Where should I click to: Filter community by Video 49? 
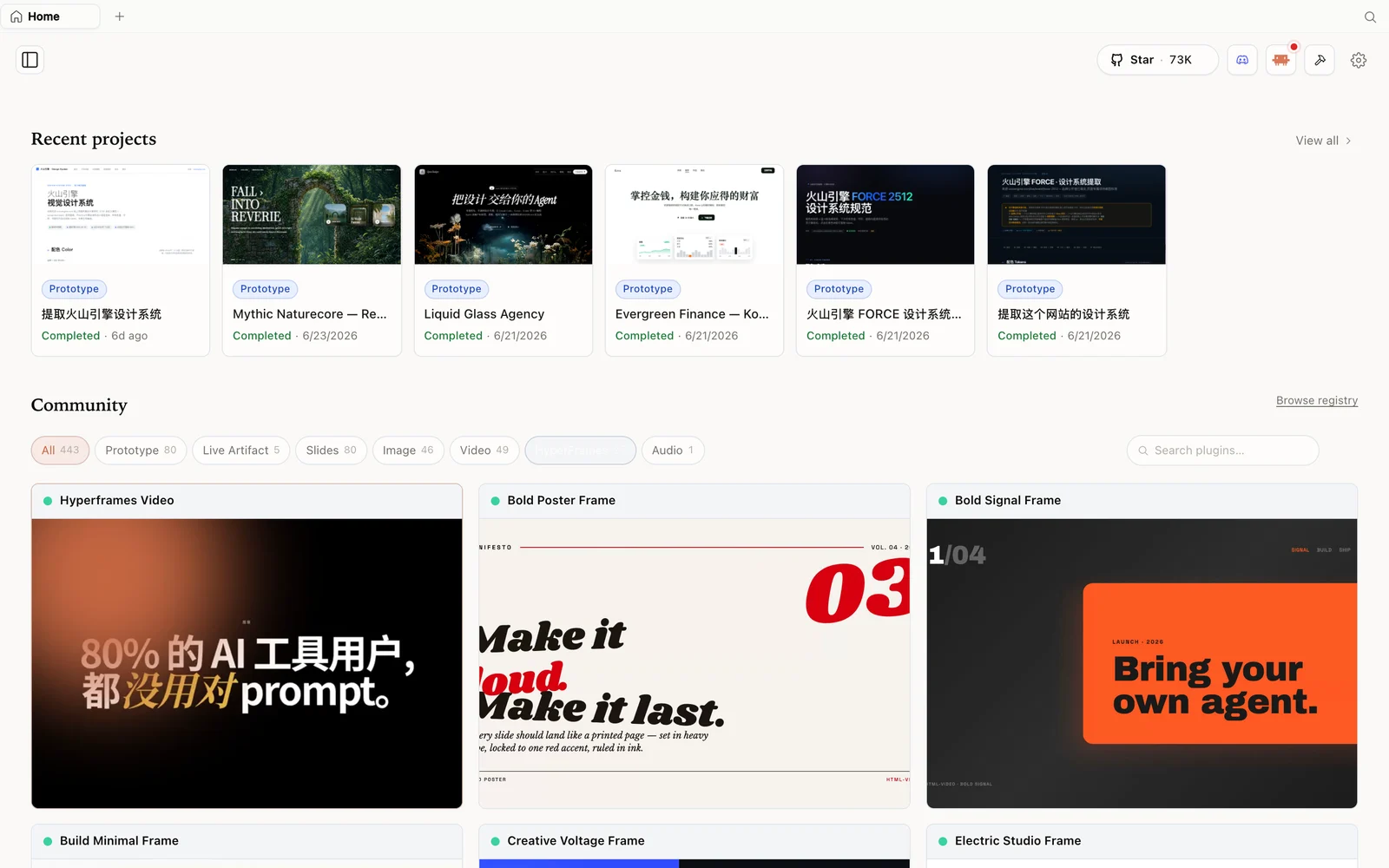click(484, 450)
